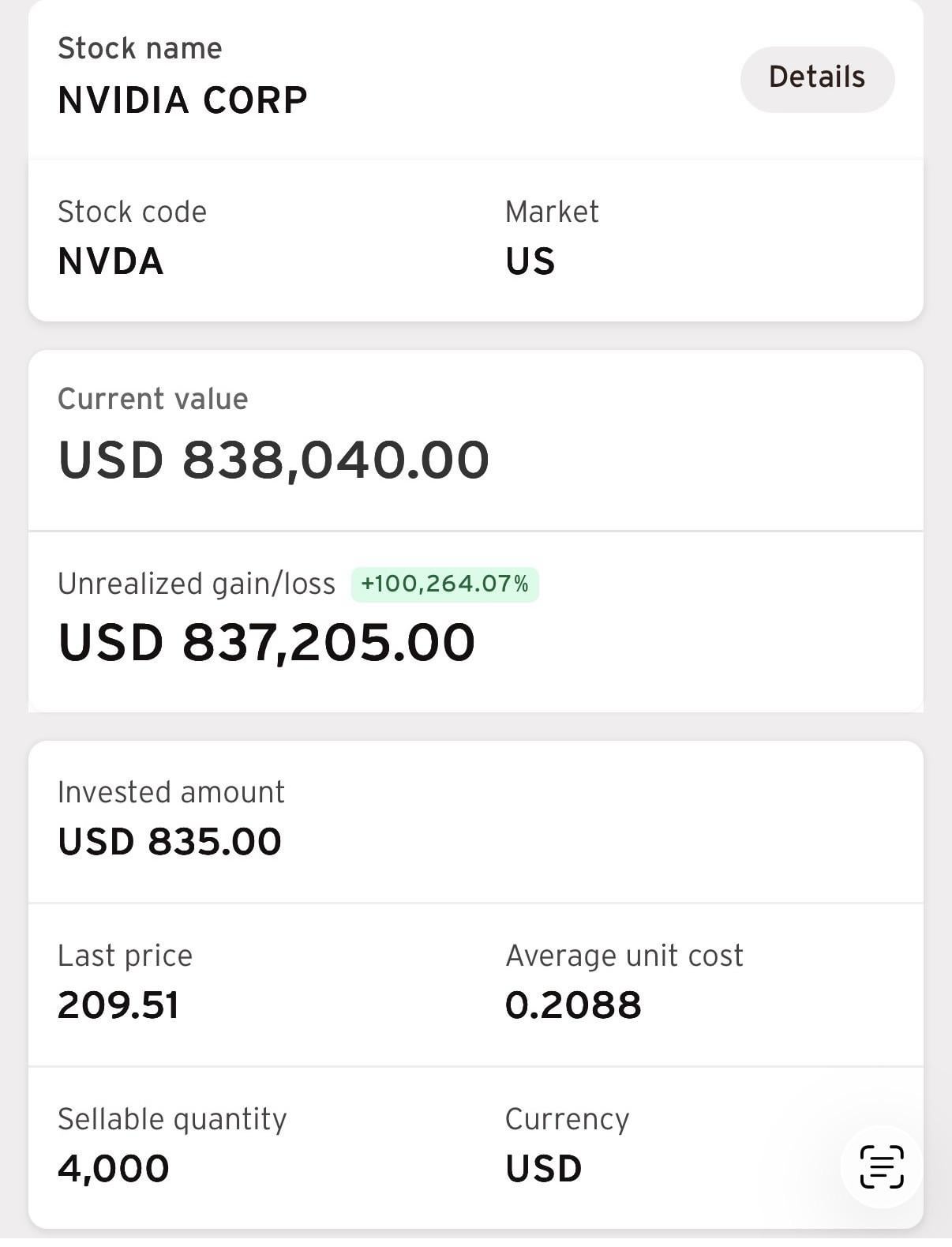952x1247 pixels.
Task: Tap the NVDA stock code
Action: click(x=111, y=261)
